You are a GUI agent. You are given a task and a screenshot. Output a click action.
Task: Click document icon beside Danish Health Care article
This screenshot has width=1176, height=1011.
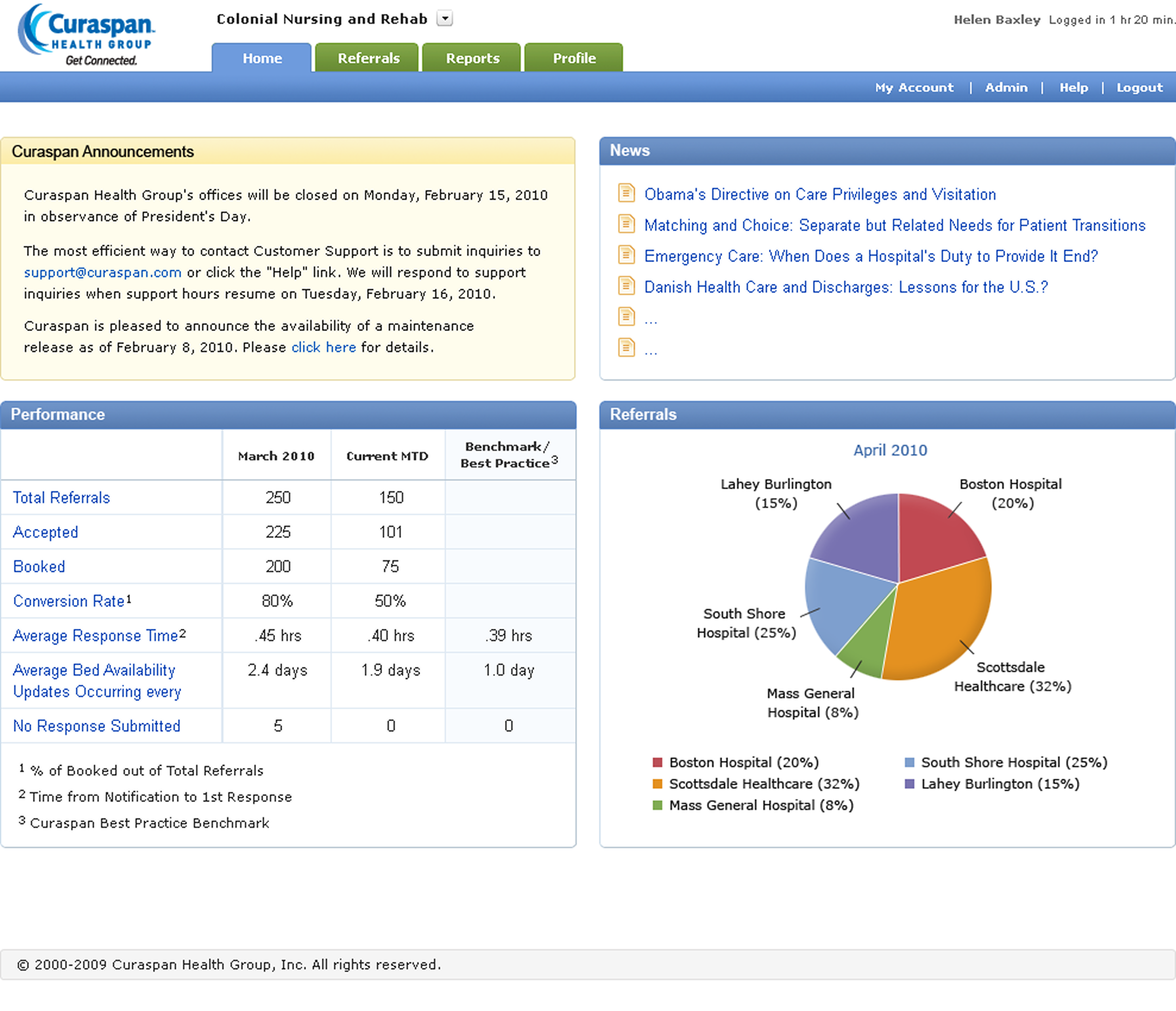[x=626, y=286]
